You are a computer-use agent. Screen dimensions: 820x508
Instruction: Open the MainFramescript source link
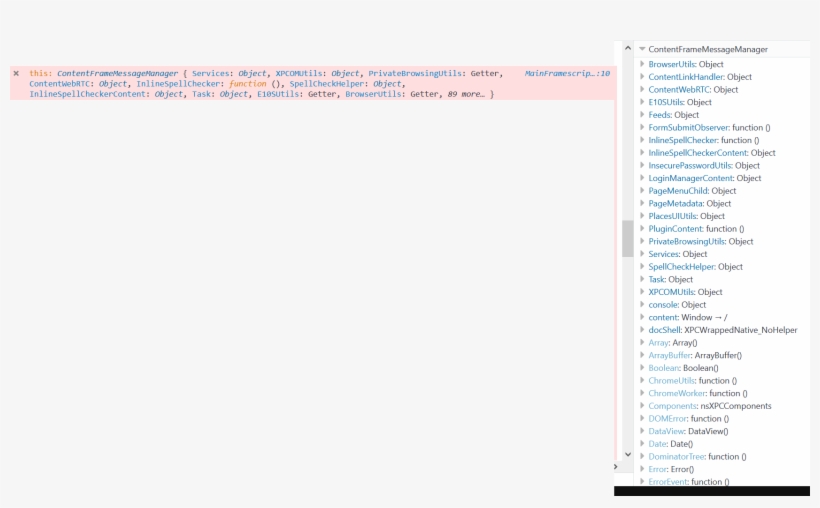pyautogui.click(x=567, y=74)
